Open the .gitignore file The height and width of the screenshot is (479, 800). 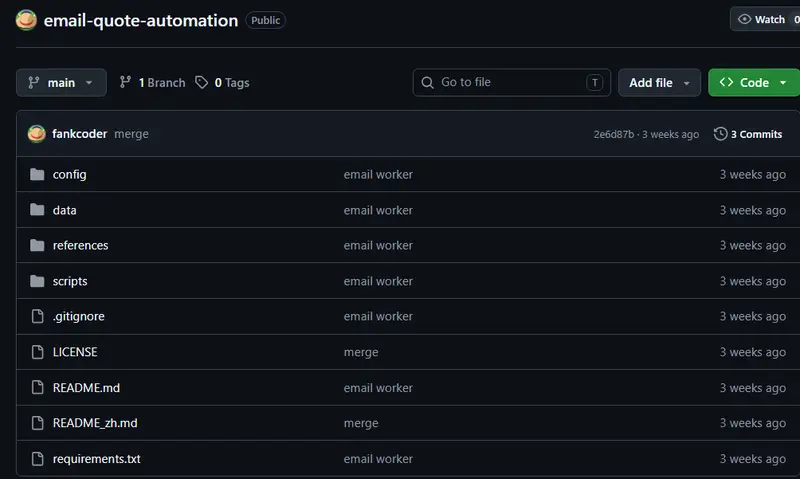[x=79, y=317]
